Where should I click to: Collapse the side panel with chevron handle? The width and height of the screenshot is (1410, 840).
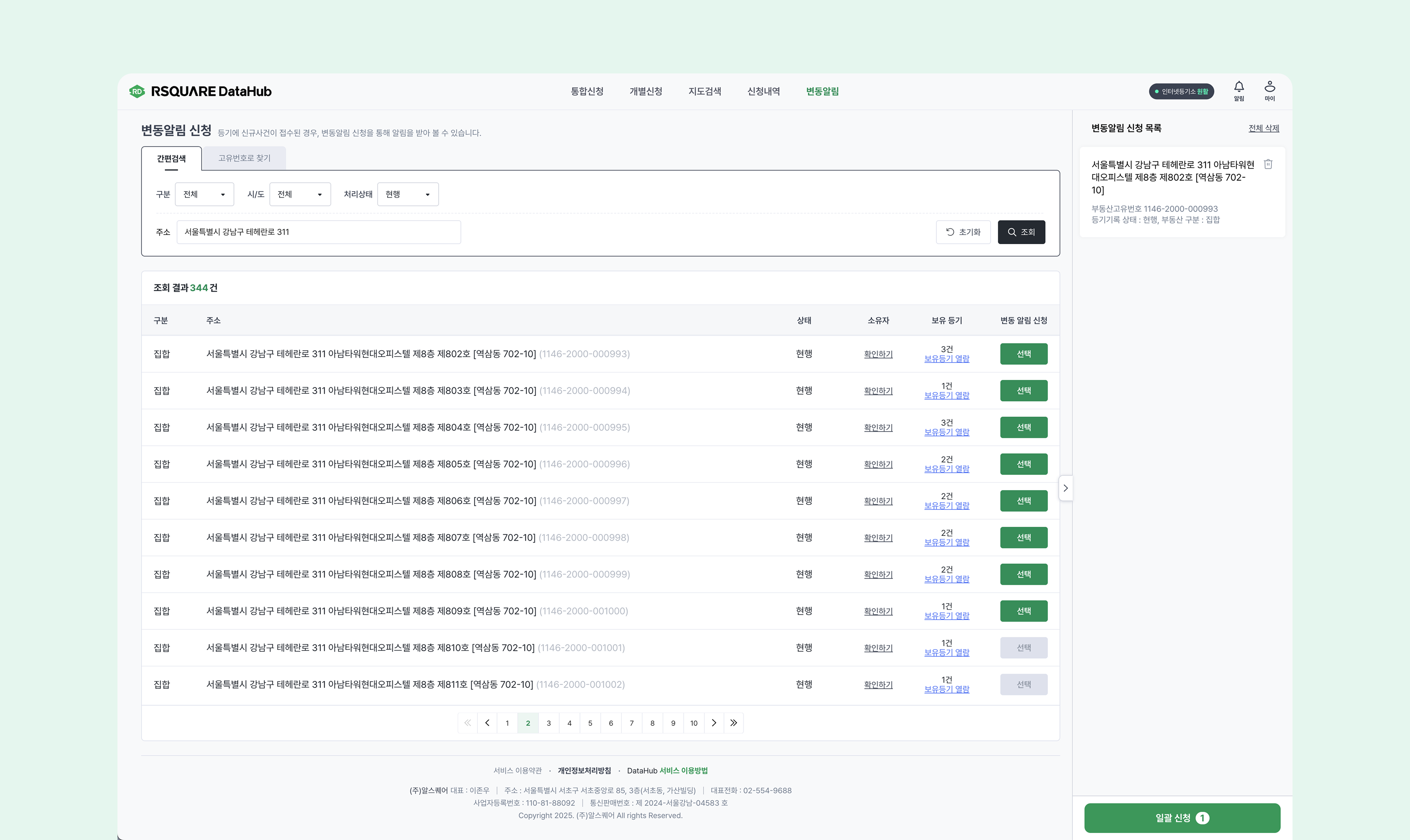click(x=1065, y=488)
